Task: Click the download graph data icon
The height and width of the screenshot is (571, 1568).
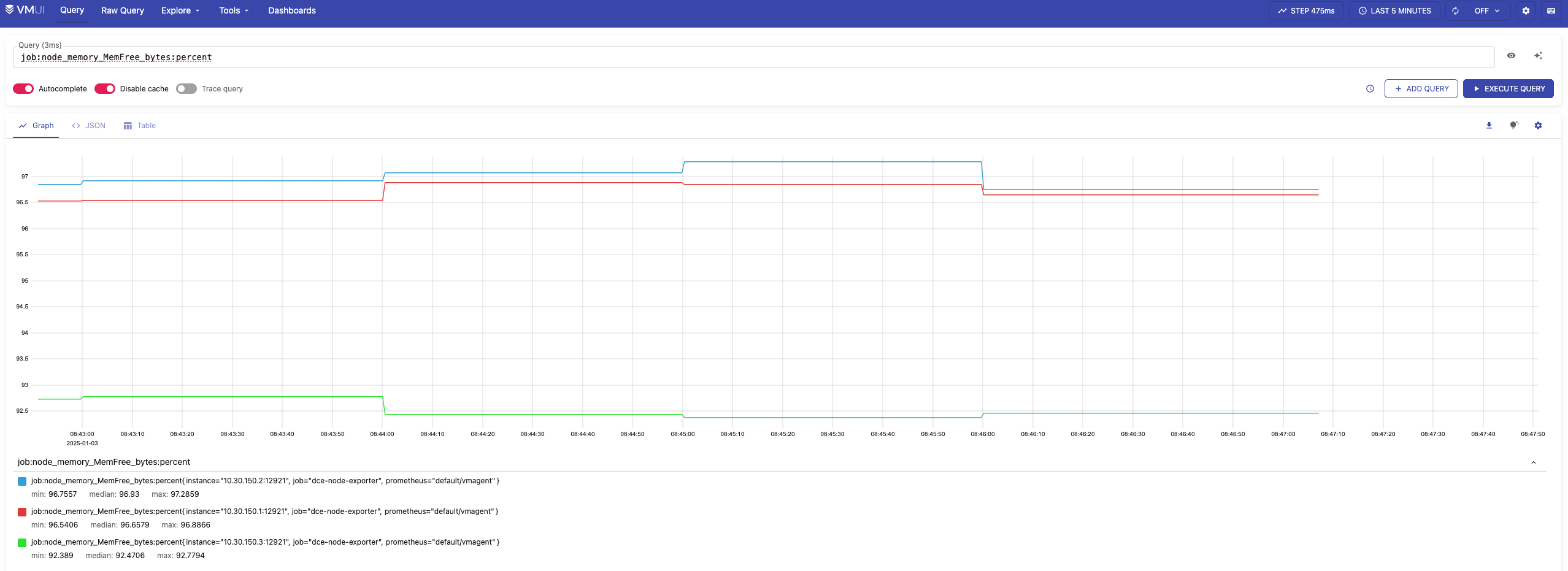Action: click(x=1489, y=126)
